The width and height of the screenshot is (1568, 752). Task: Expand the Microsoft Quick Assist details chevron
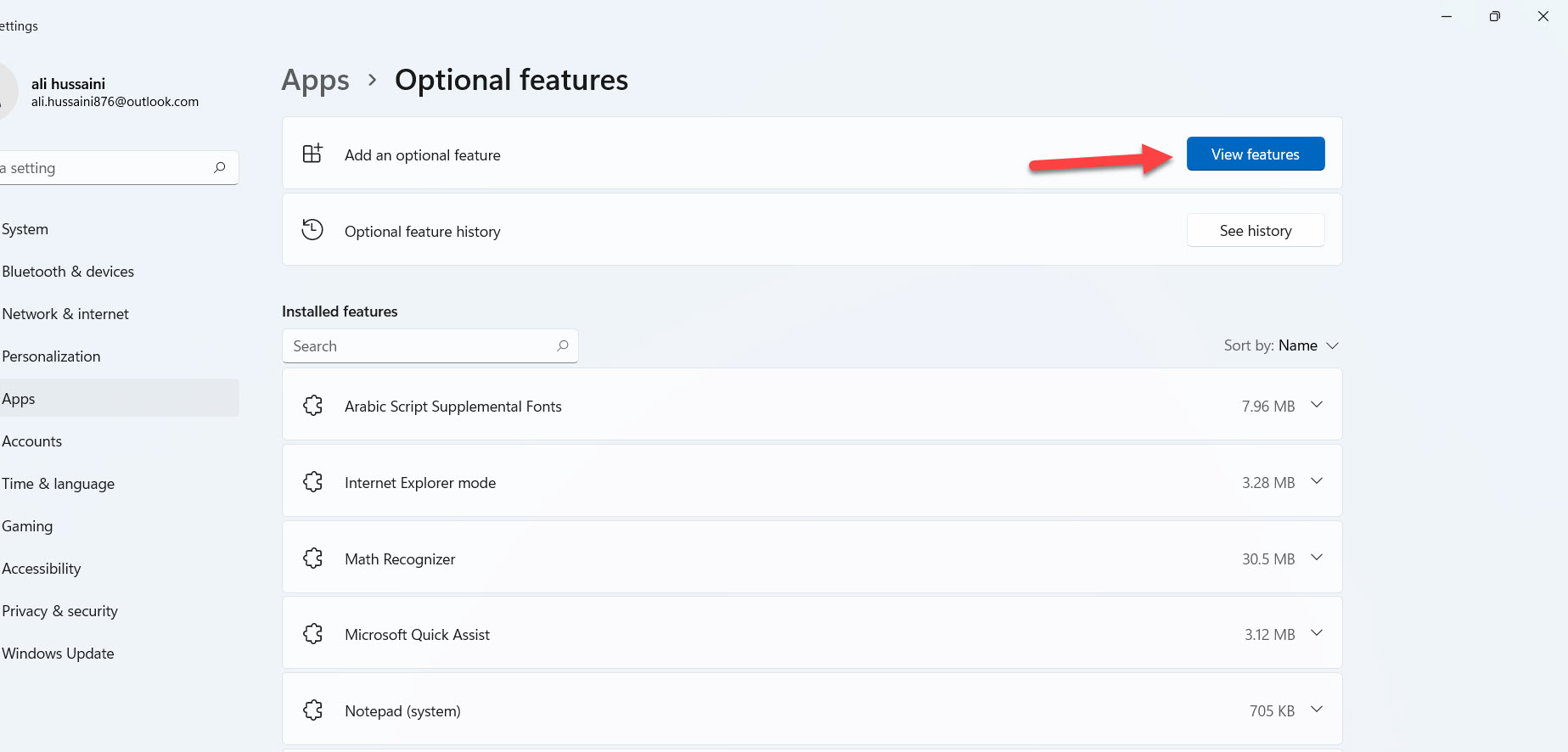coord(1317,633)
